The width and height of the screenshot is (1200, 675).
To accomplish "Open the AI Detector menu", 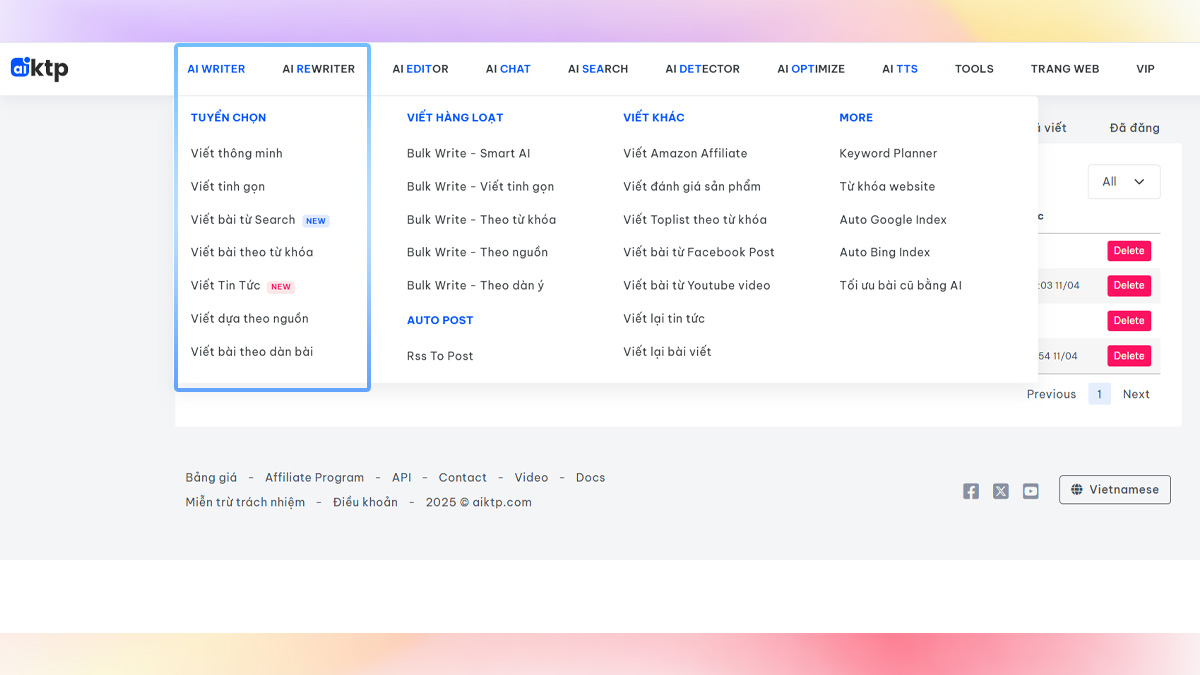I will coord(702,69).
